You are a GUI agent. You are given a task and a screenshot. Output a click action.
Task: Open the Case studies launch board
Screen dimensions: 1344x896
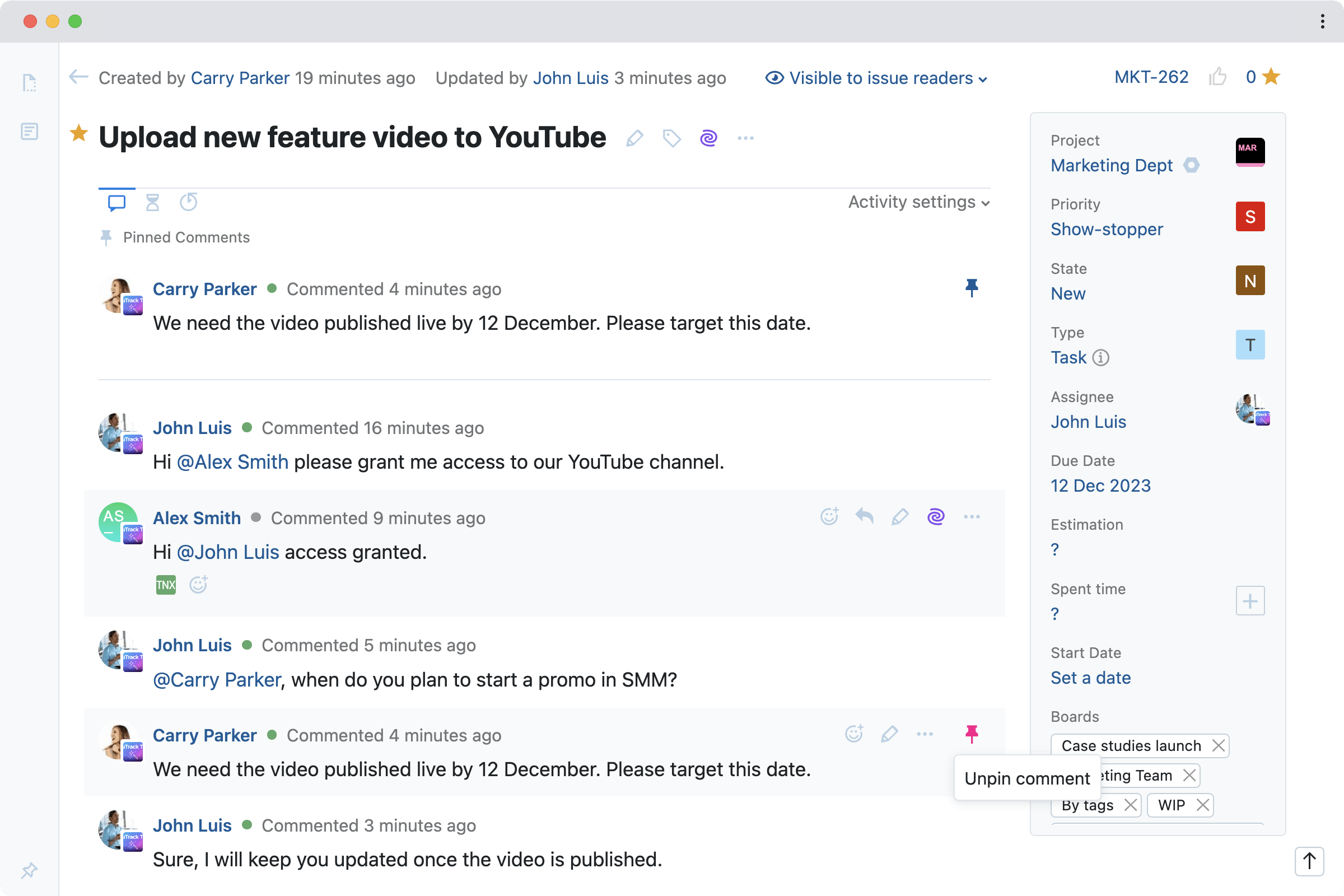coord(1131,746)
